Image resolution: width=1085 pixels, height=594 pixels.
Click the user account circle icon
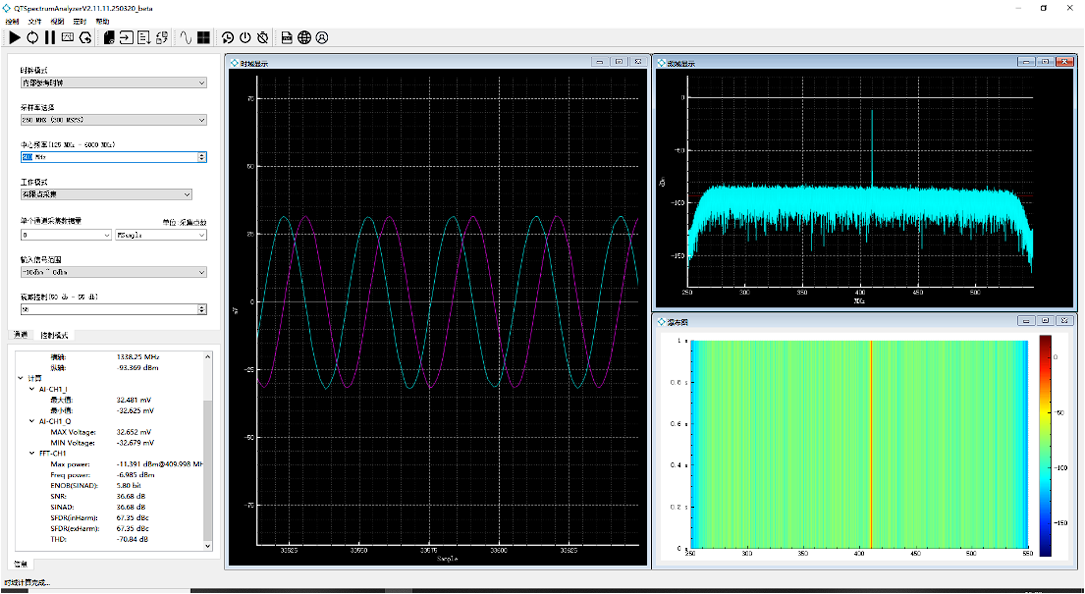[322, 37]
